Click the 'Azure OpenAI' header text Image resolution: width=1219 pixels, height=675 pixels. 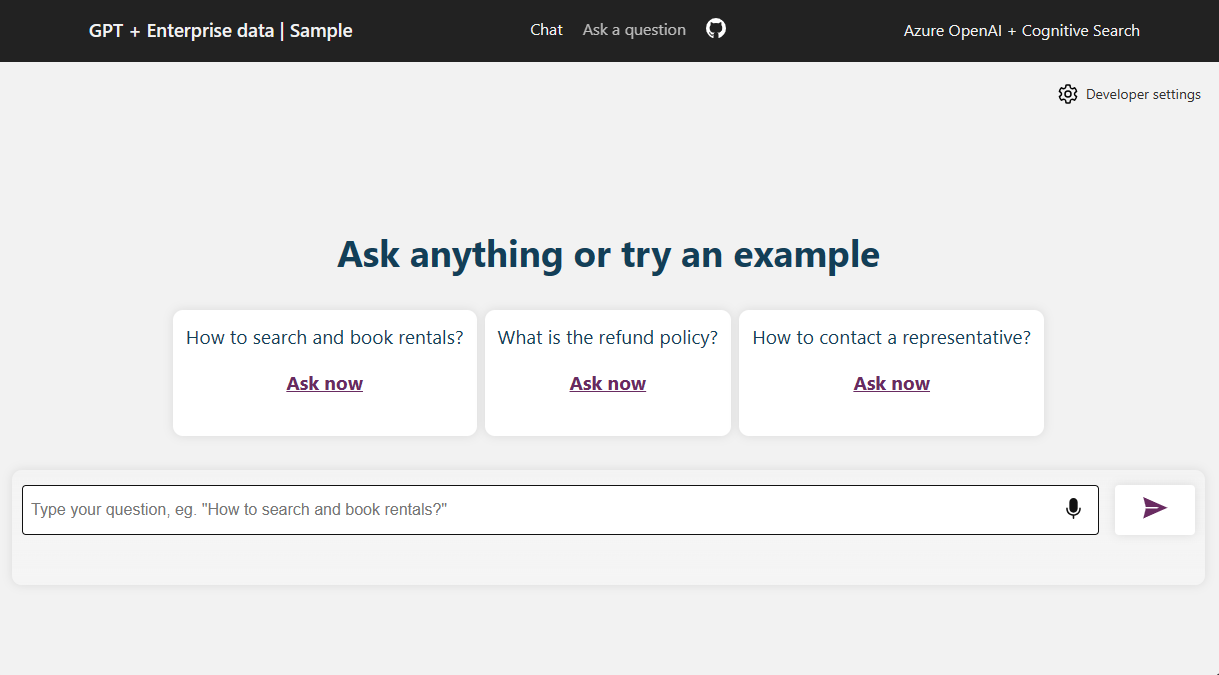[x=952, y=31]
